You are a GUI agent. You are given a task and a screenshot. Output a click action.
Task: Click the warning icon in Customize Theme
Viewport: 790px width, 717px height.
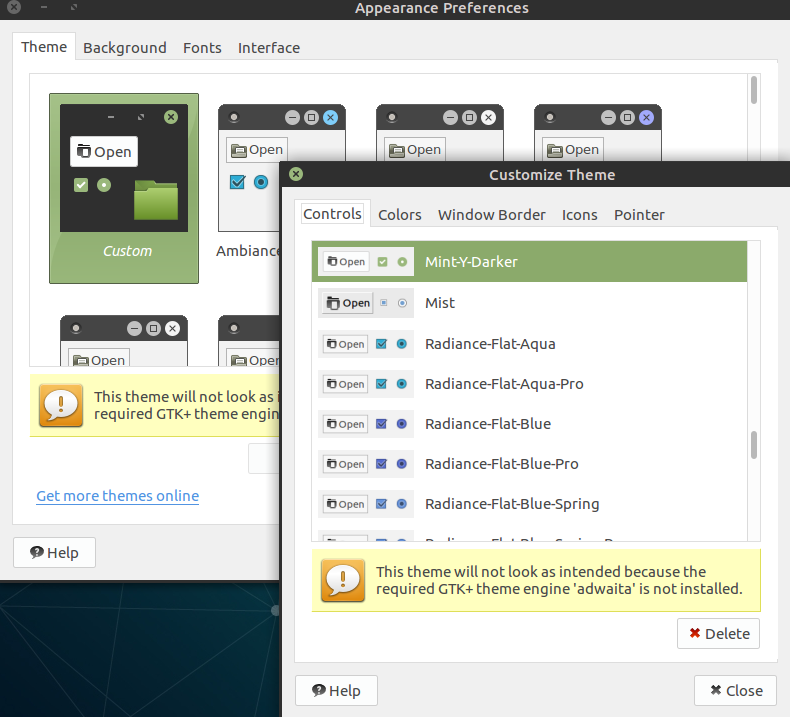click(343, 580)
